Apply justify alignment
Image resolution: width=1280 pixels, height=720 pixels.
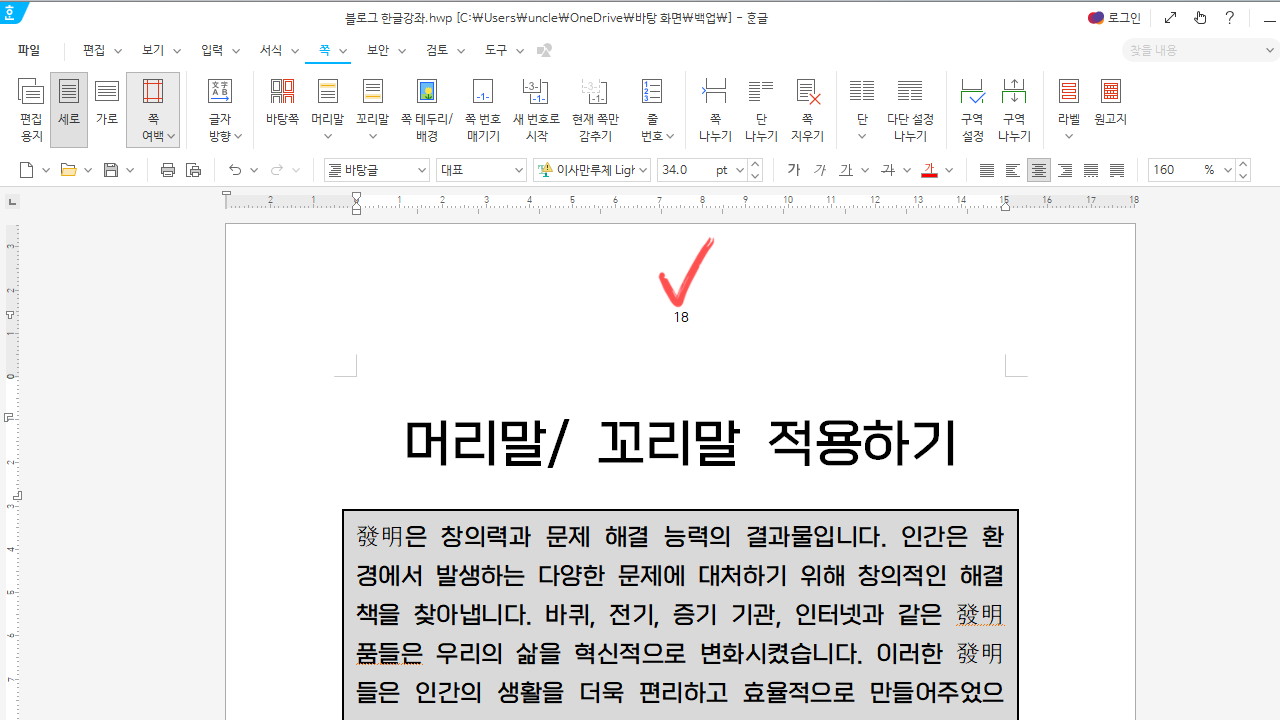[987, 170]
